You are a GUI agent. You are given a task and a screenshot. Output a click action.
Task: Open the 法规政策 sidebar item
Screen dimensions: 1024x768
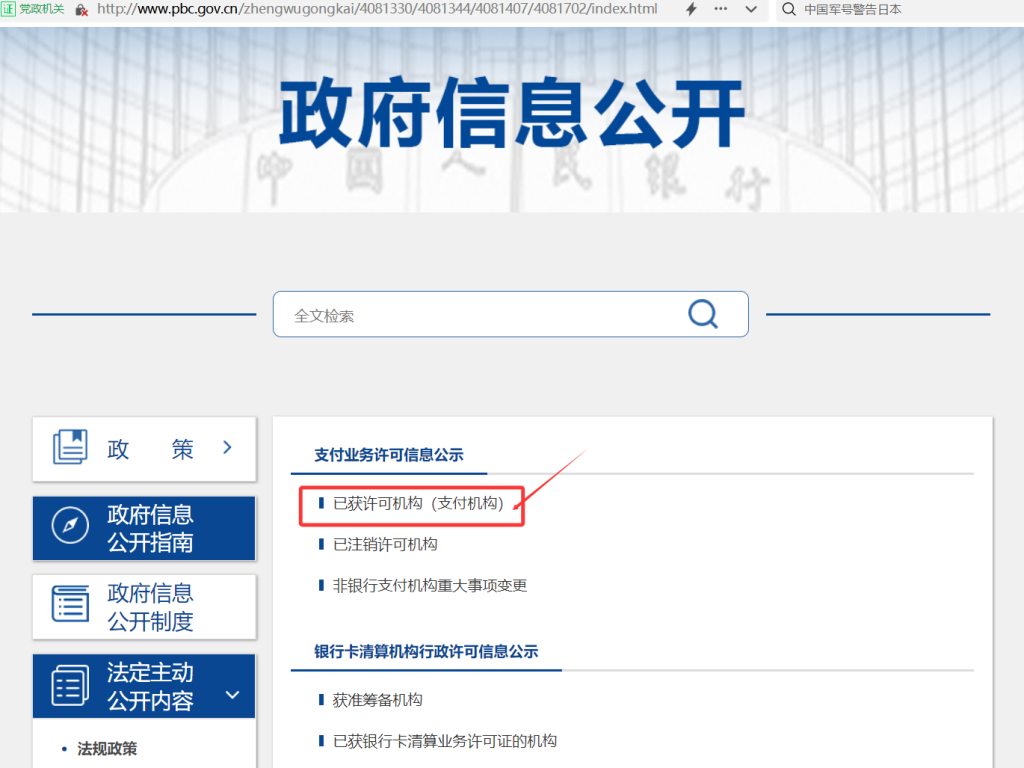click(107, 748)
